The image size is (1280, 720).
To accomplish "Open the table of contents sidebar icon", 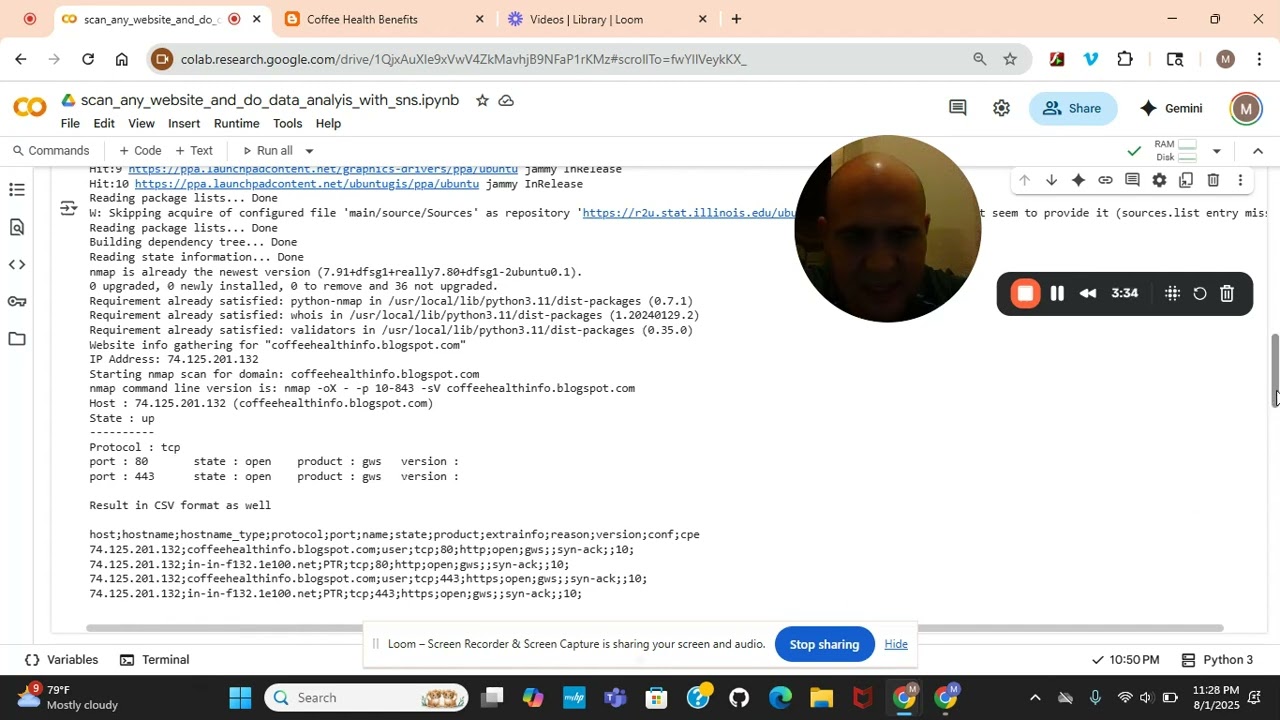I will pos(17,190).
